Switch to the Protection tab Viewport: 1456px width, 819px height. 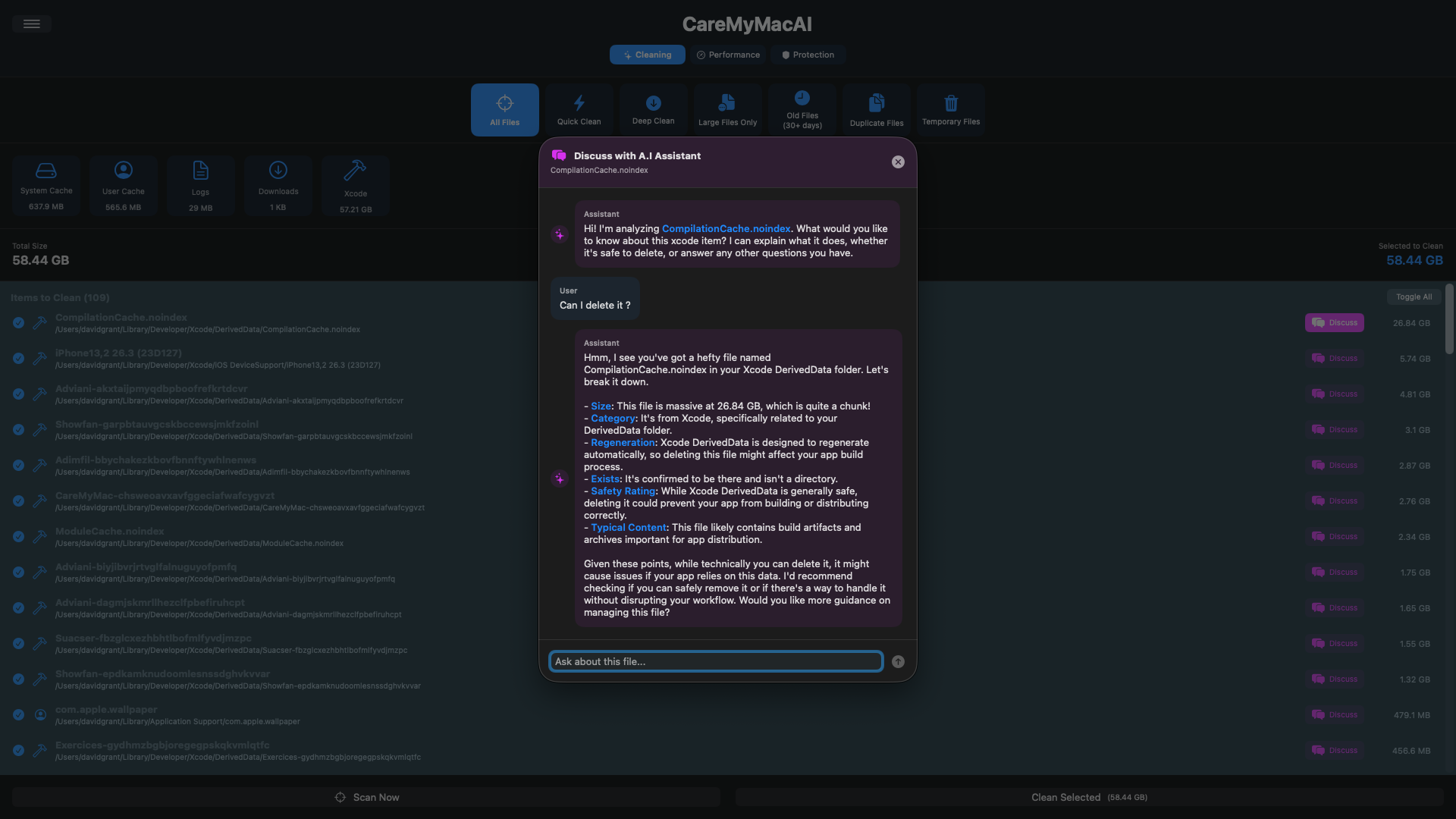[x=808, y=55]
